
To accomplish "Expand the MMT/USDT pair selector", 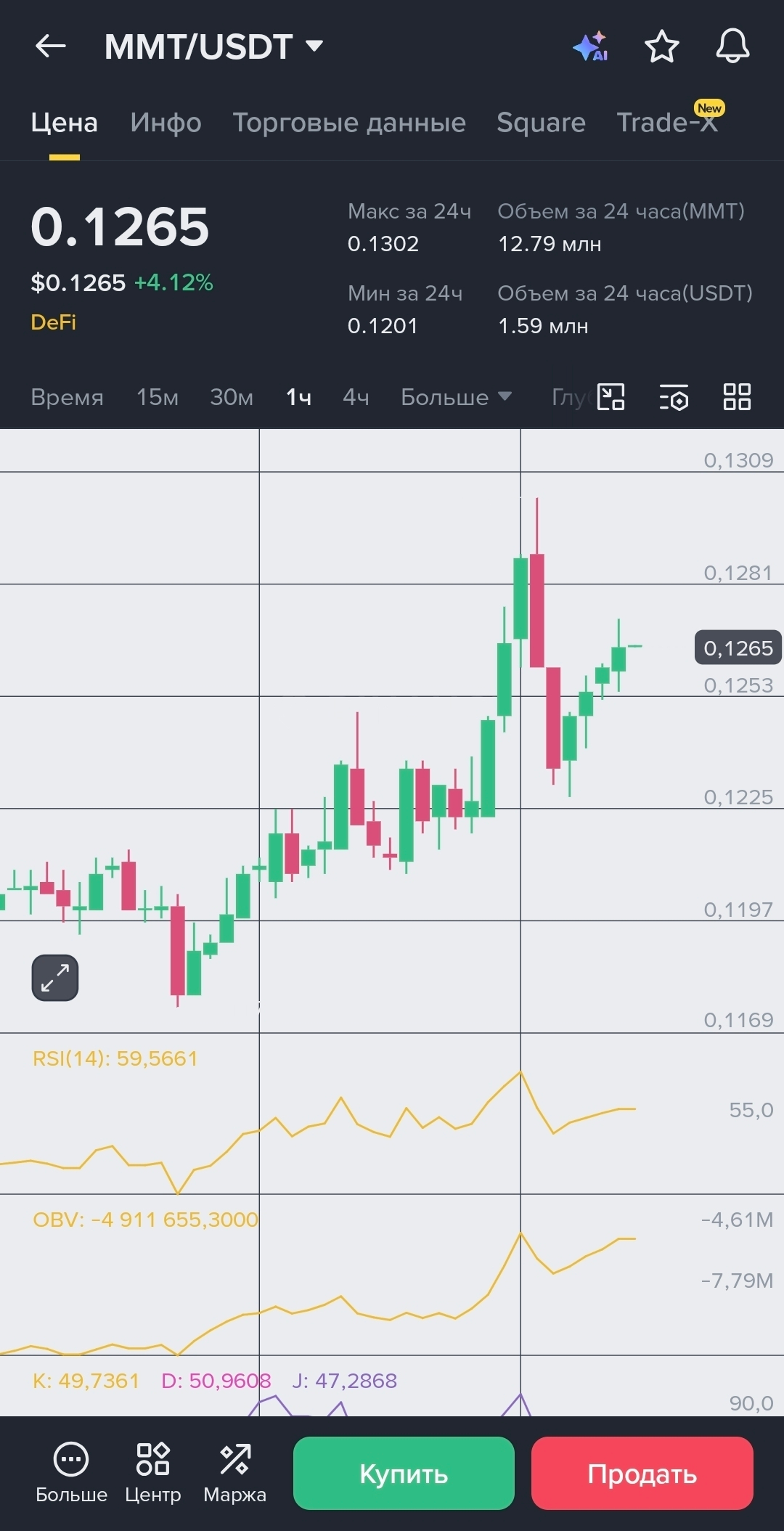I will coord(214,46).
